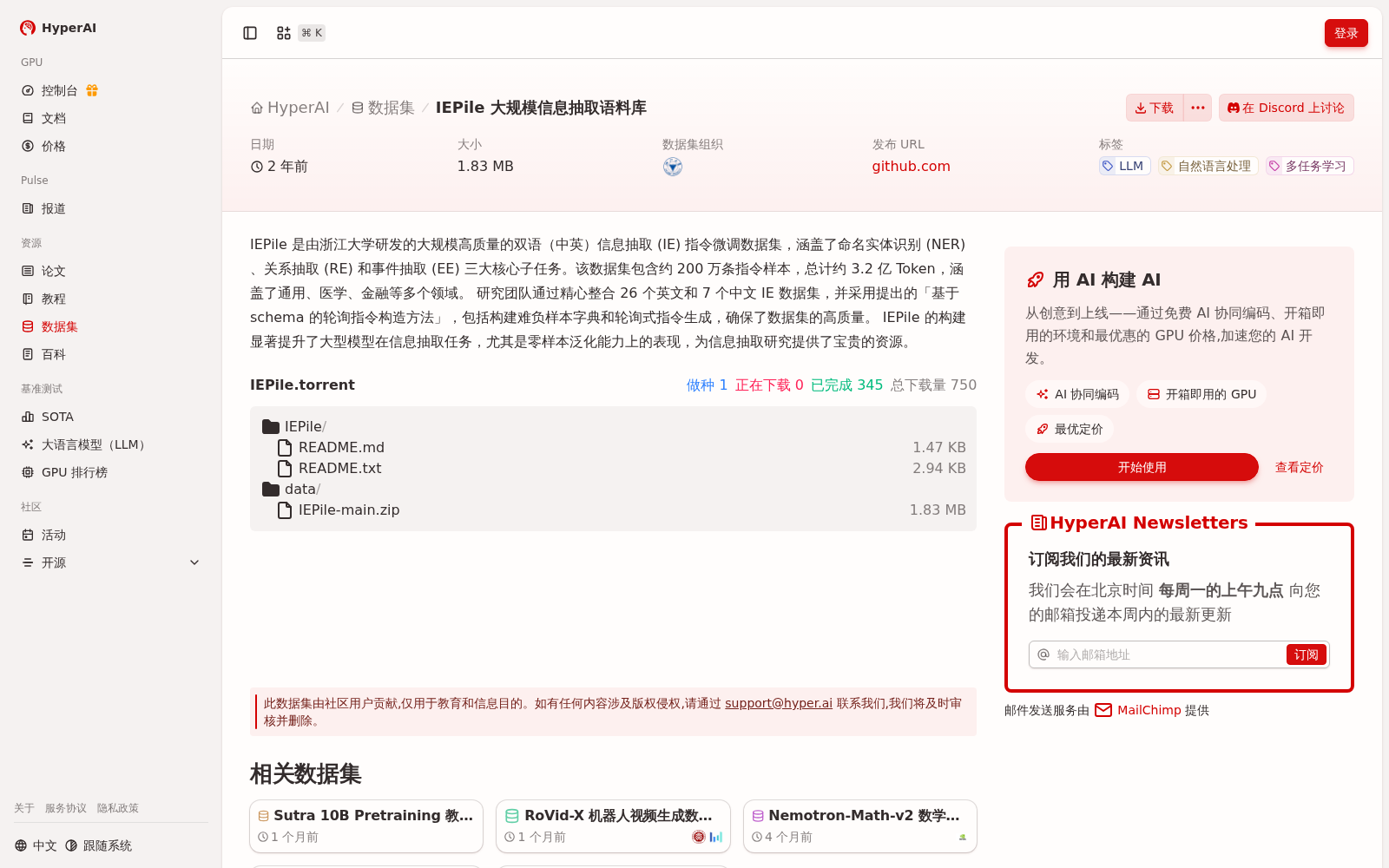The height and width of the screenshot is (868, 1389).
Task: Click the 开始使用 button
Action: click(x=1142, y=467)
